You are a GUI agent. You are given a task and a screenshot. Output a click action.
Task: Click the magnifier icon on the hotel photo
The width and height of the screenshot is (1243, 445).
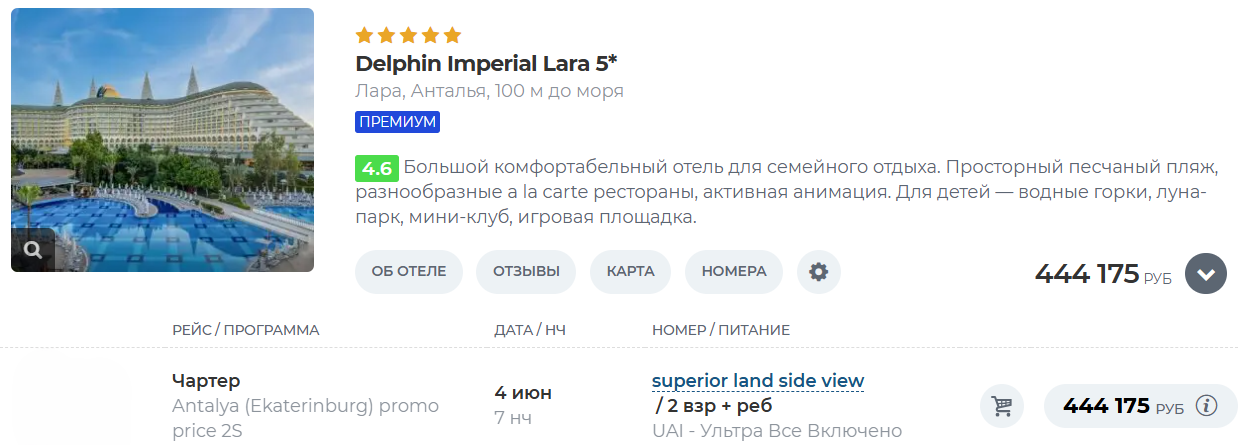coord(33,250)
